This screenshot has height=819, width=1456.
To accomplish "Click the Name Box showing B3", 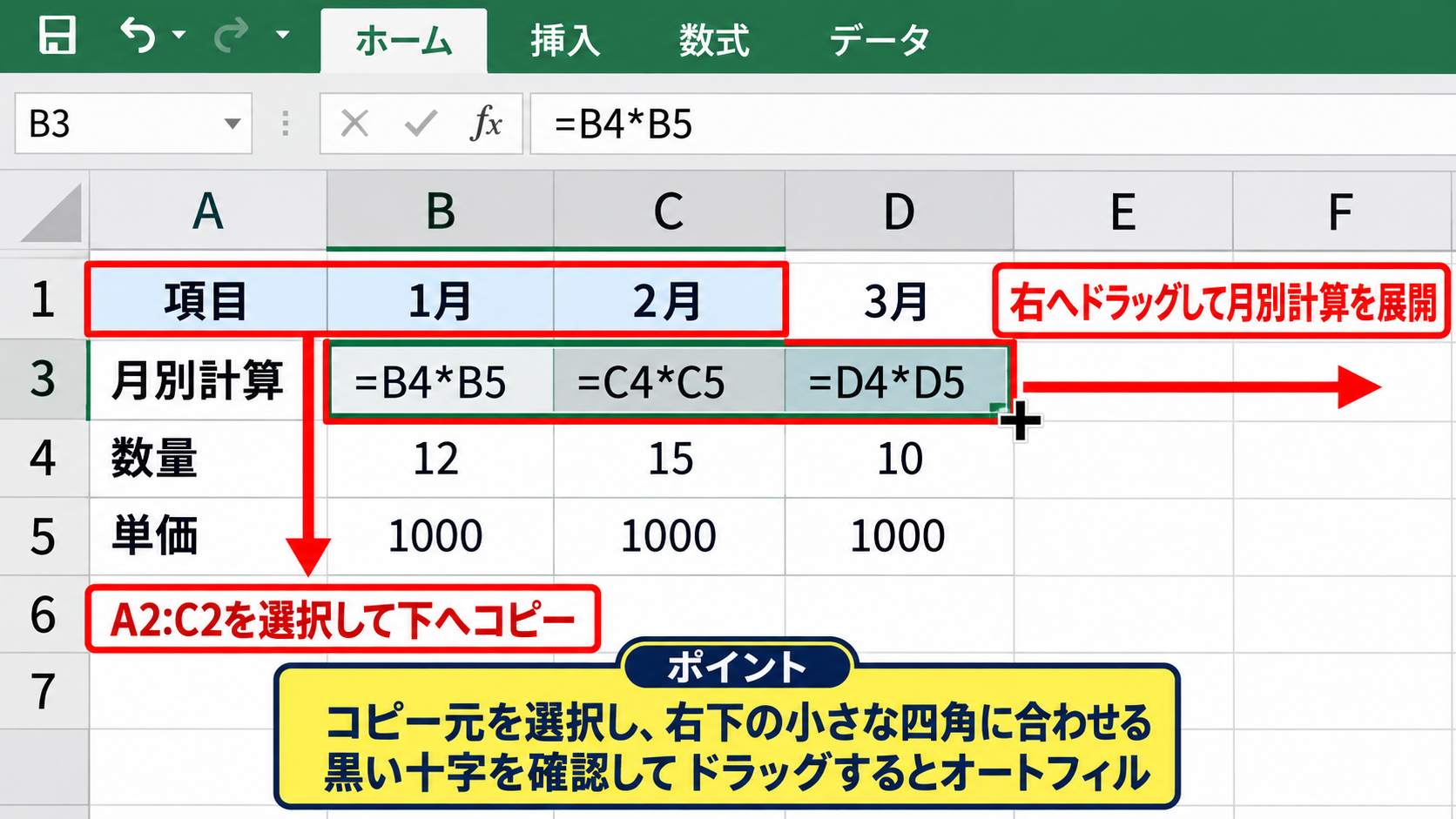I will click(x=133, y=124).
